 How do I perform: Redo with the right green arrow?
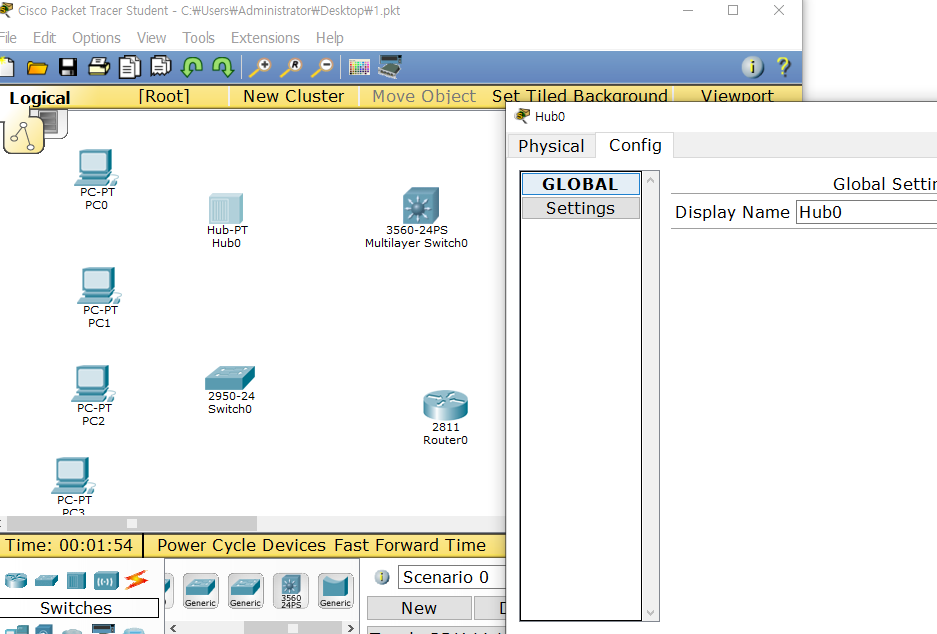click(x=223, y=67)
